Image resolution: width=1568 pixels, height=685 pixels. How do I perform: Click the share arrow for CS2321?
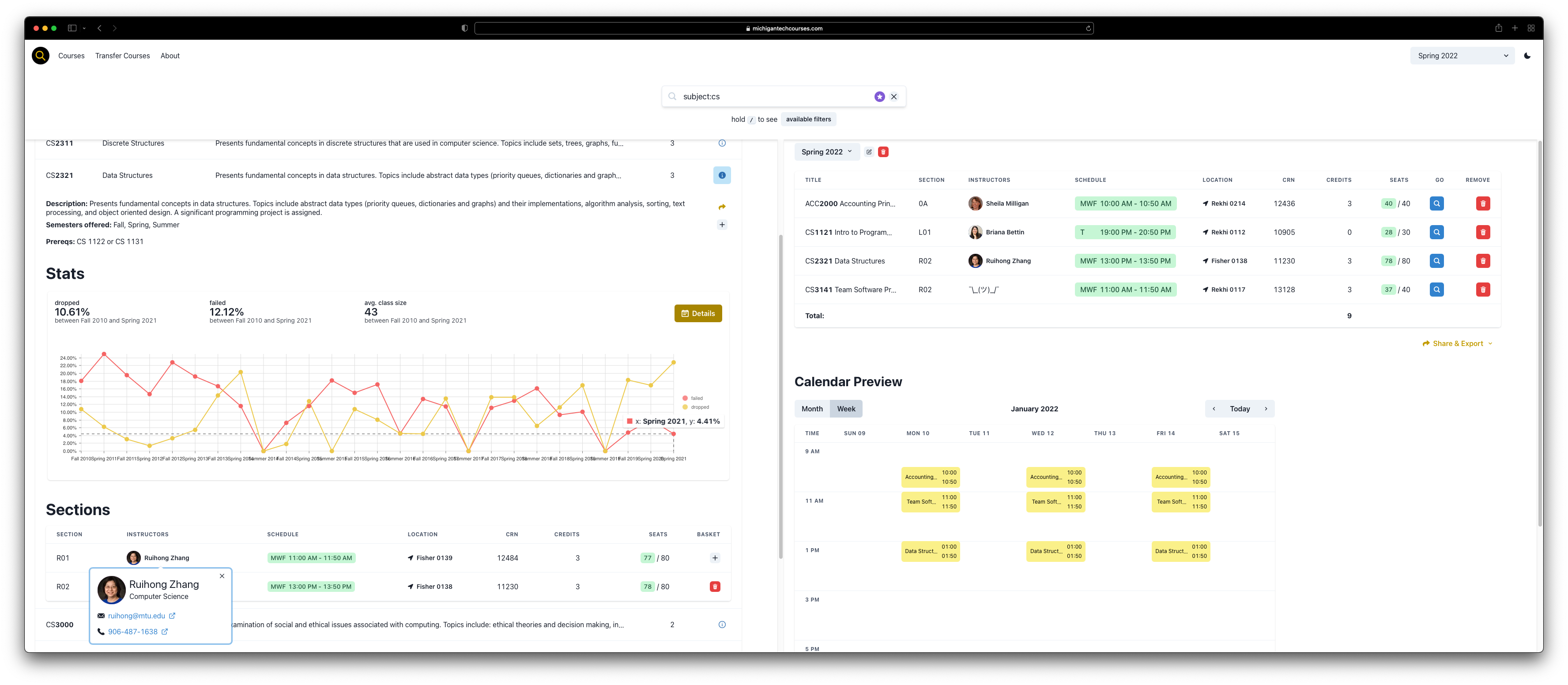pyautogui.click(x=721, y=207)
